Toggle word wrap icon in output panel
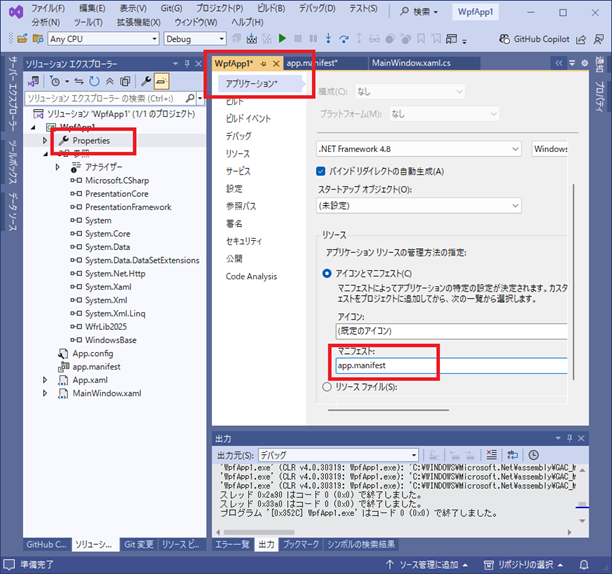 512,455
